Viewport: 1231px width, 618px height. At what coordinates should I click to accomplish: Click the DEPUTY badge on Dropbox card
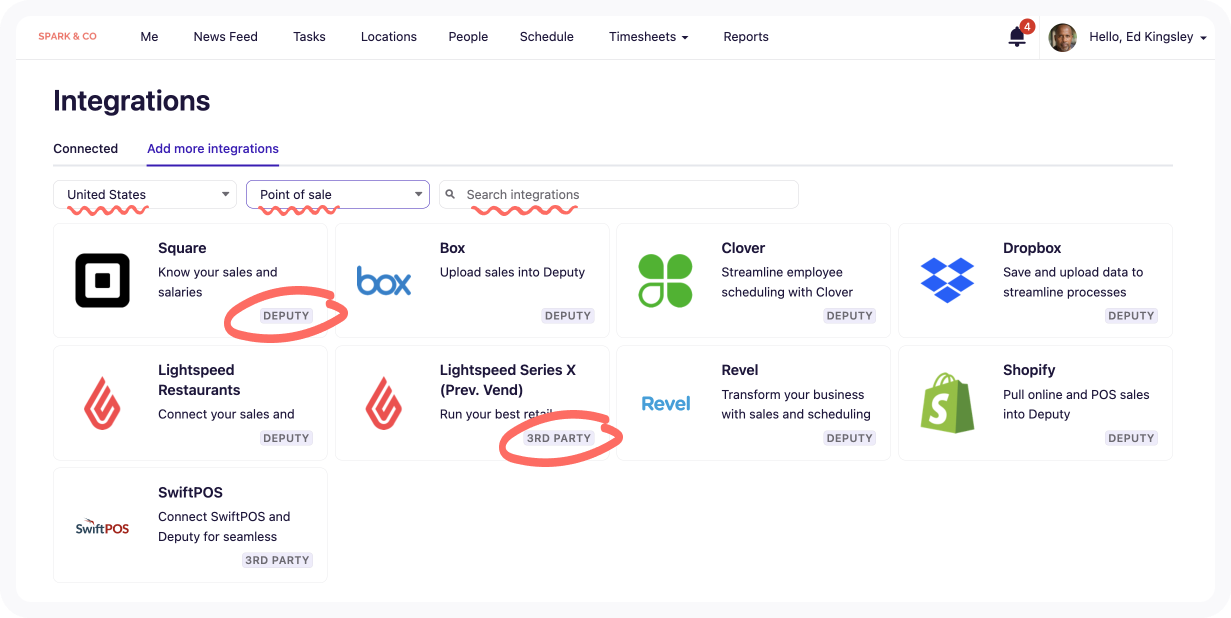tap(1132, 316)
